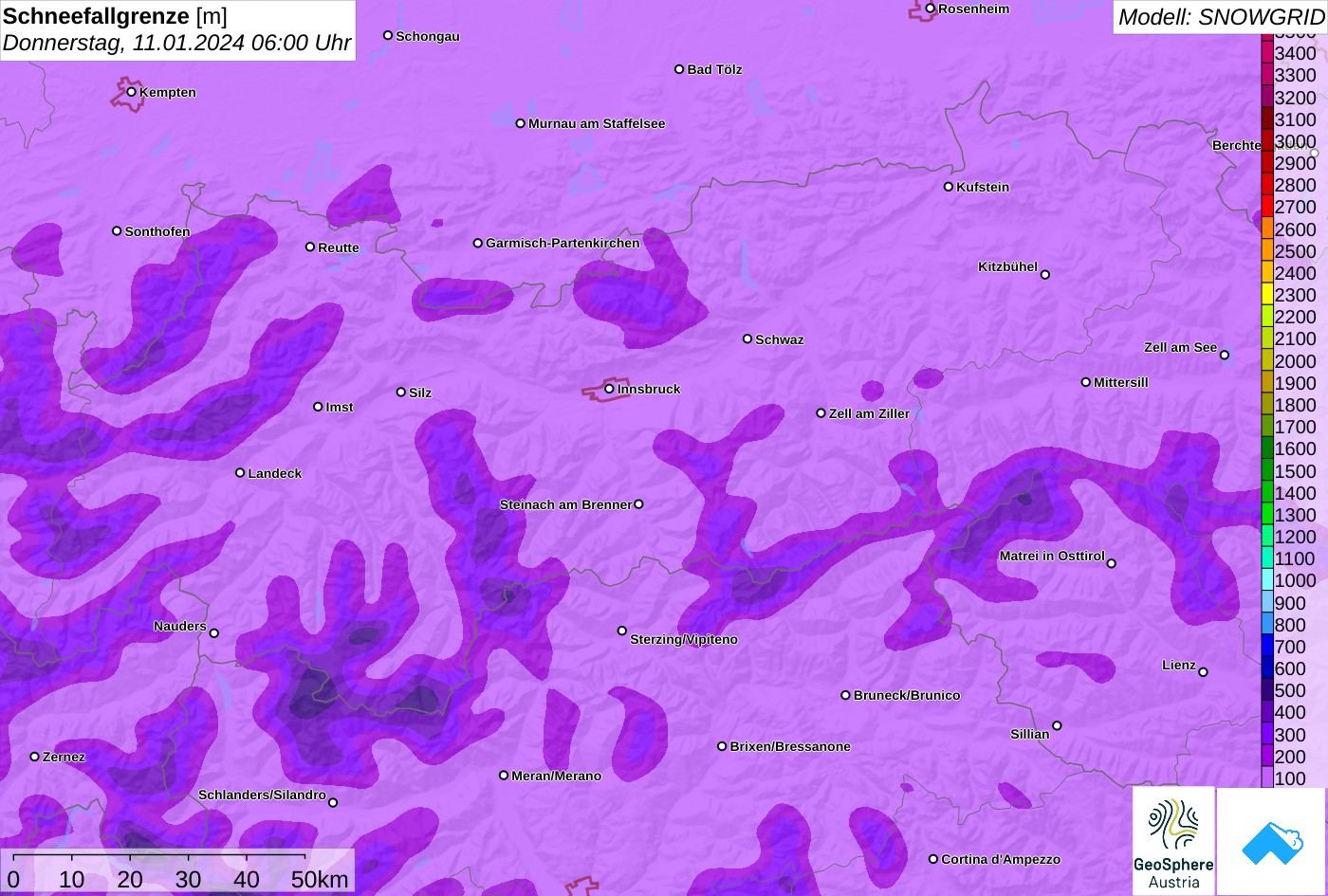Click the Schongau city marker
Viewport: 1328px width, 896px height.
[x=388, y=35]
